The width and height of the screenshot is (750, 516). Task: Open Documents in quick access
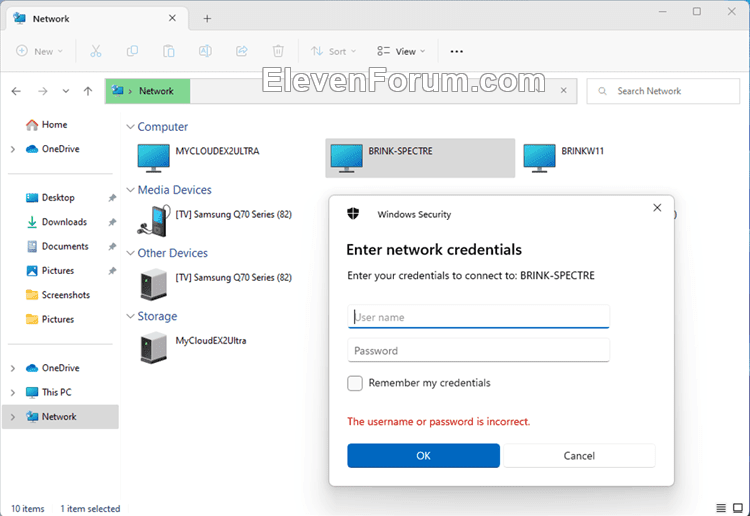click(x=57, y=246)
